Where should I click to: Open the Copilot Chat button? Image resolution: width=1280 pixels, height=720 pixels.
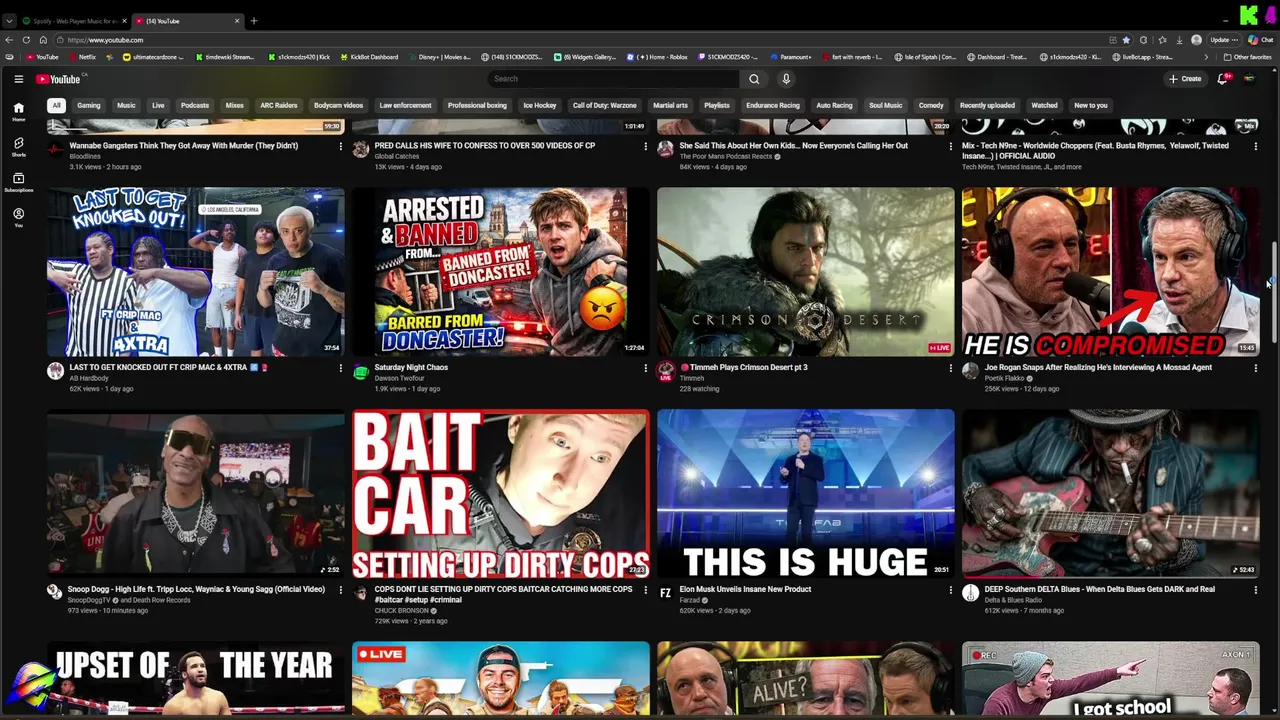point(1260,40)
